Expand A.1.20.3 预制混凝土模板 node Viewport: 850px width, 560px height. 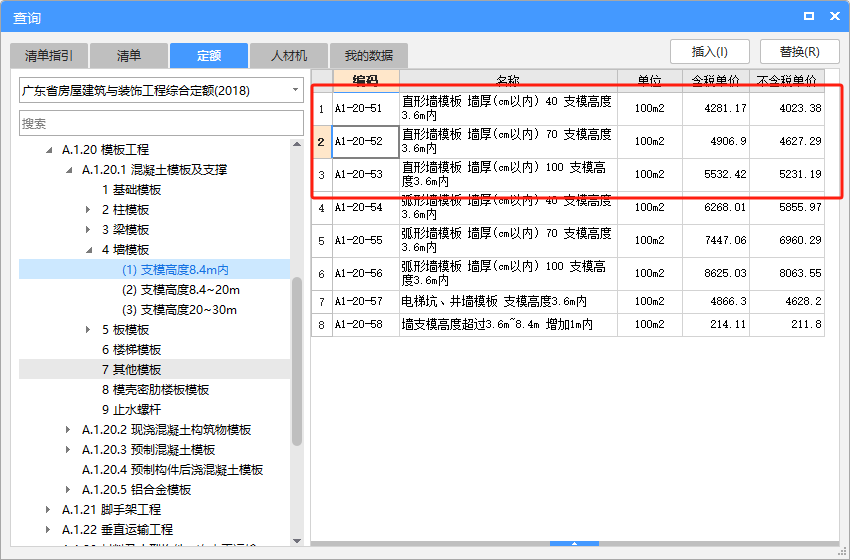(x=68, y=450)
